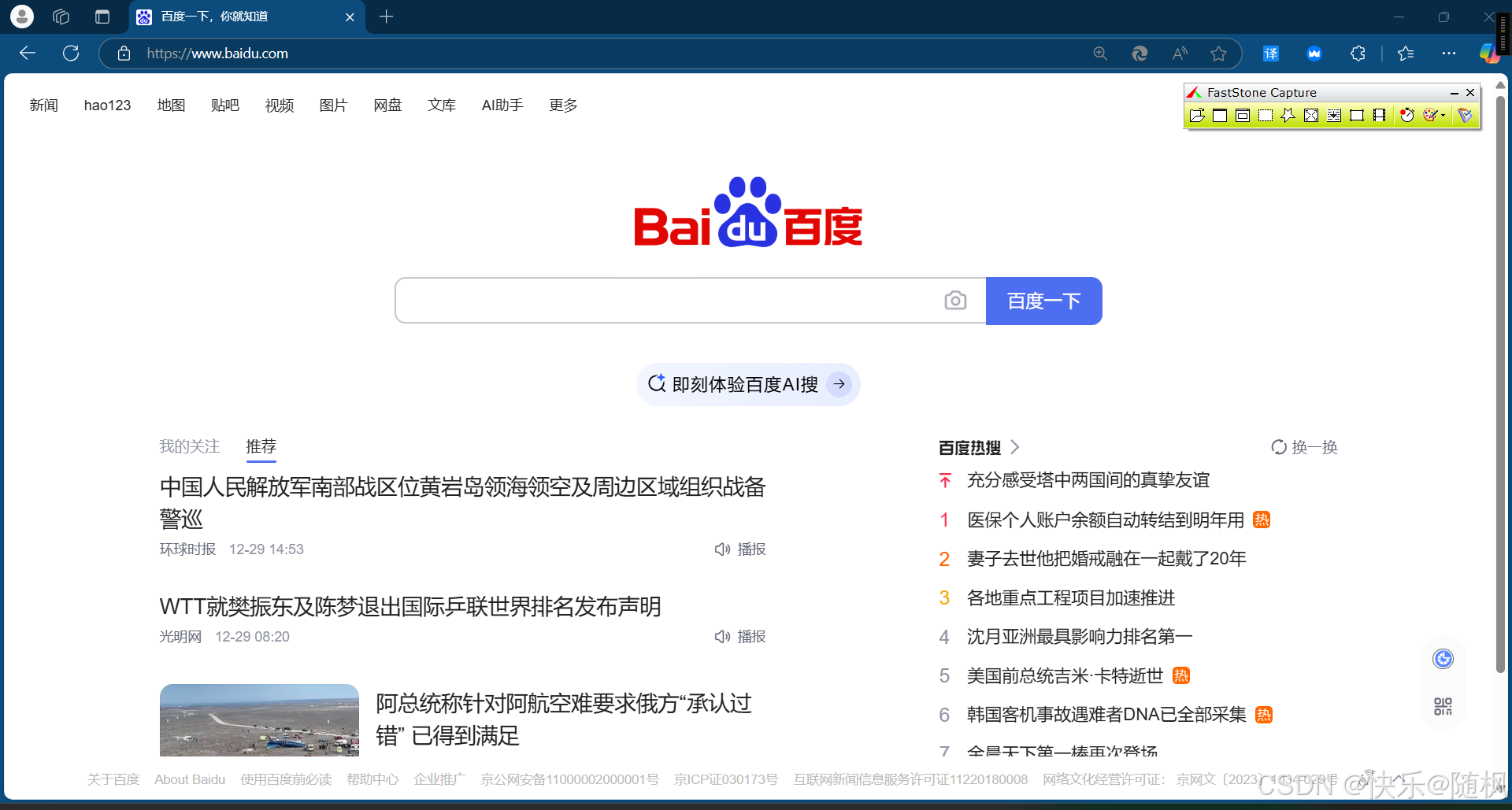The height and width of the screenshot is (810, 1512).
Task: Open the 图片 navigation link
Action: tap(333, 105)
